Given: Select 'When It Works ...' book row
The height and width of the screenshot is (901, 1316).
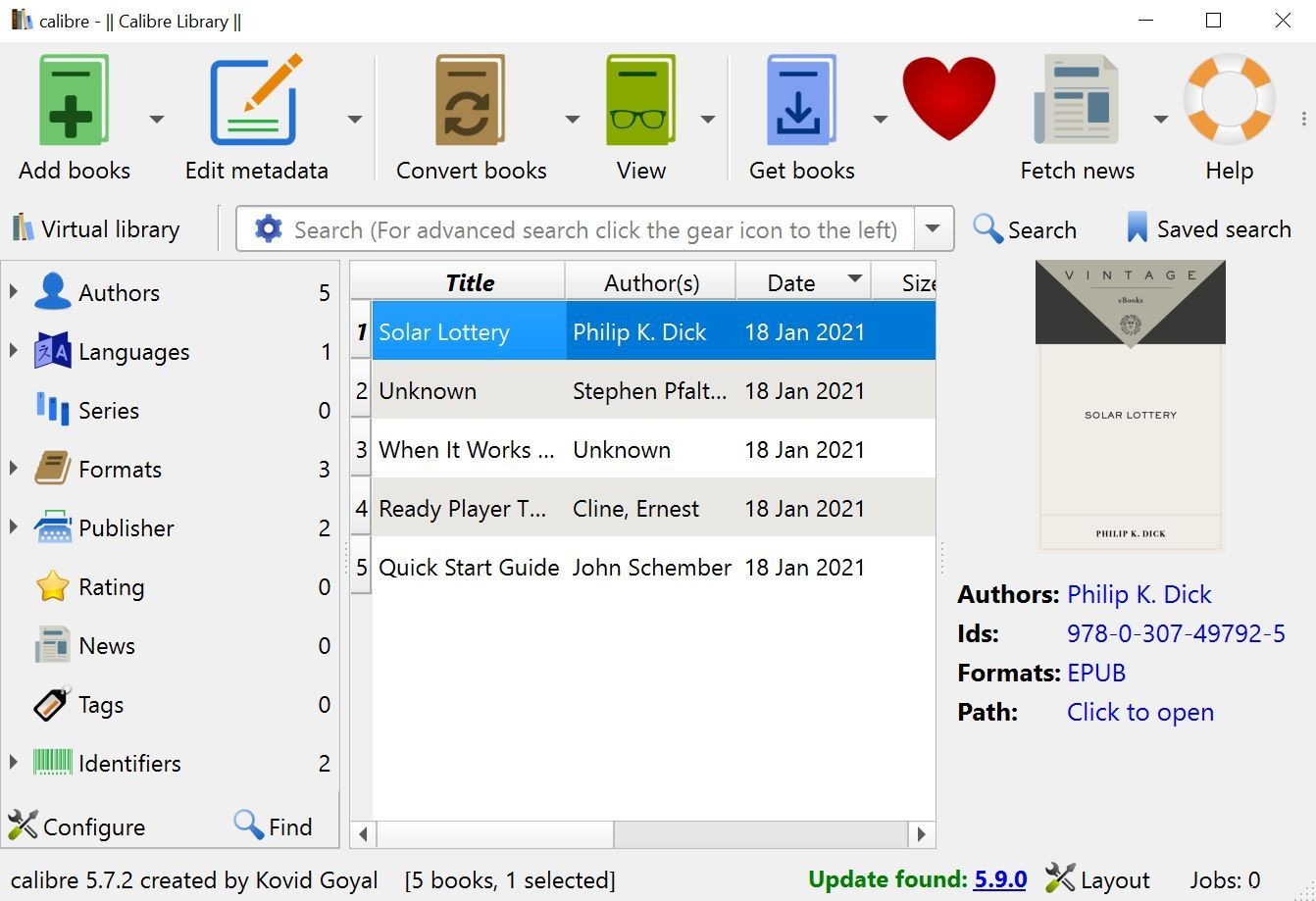Looking at the screenshot, I should [642, 449].
